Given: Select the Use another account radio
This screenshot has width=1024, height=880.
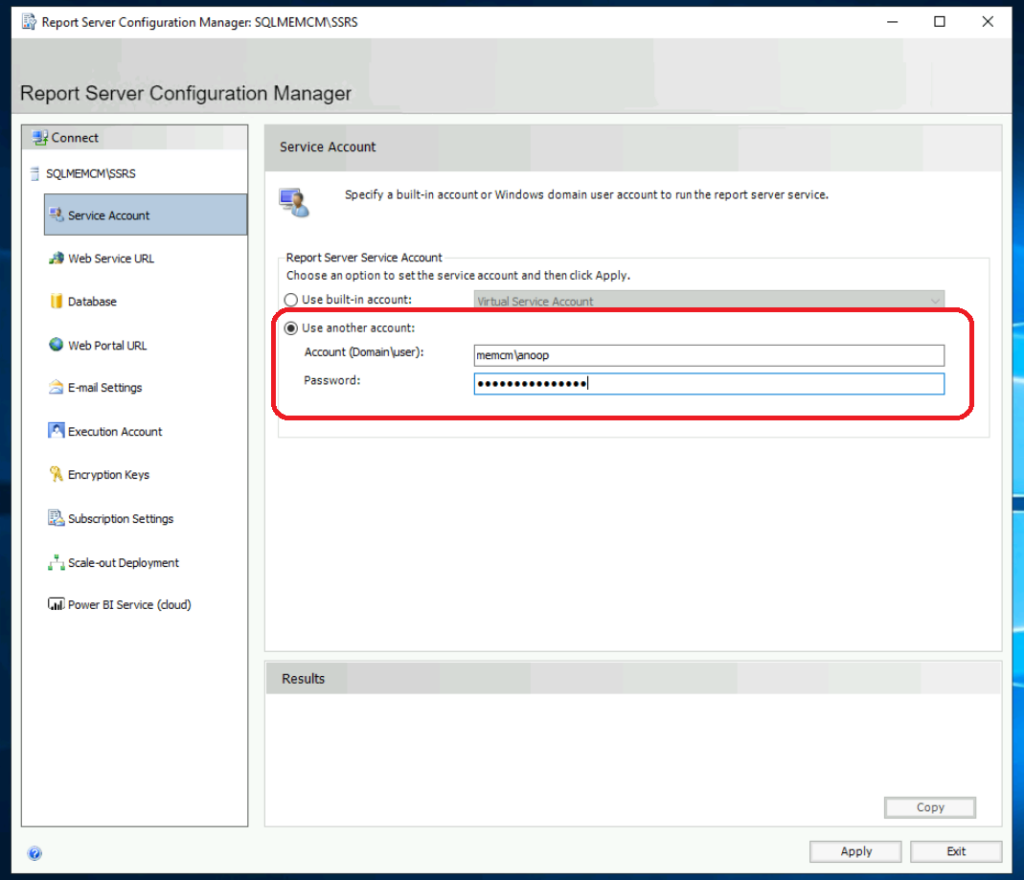Looking at the screenshot, I should pos(291,328).
